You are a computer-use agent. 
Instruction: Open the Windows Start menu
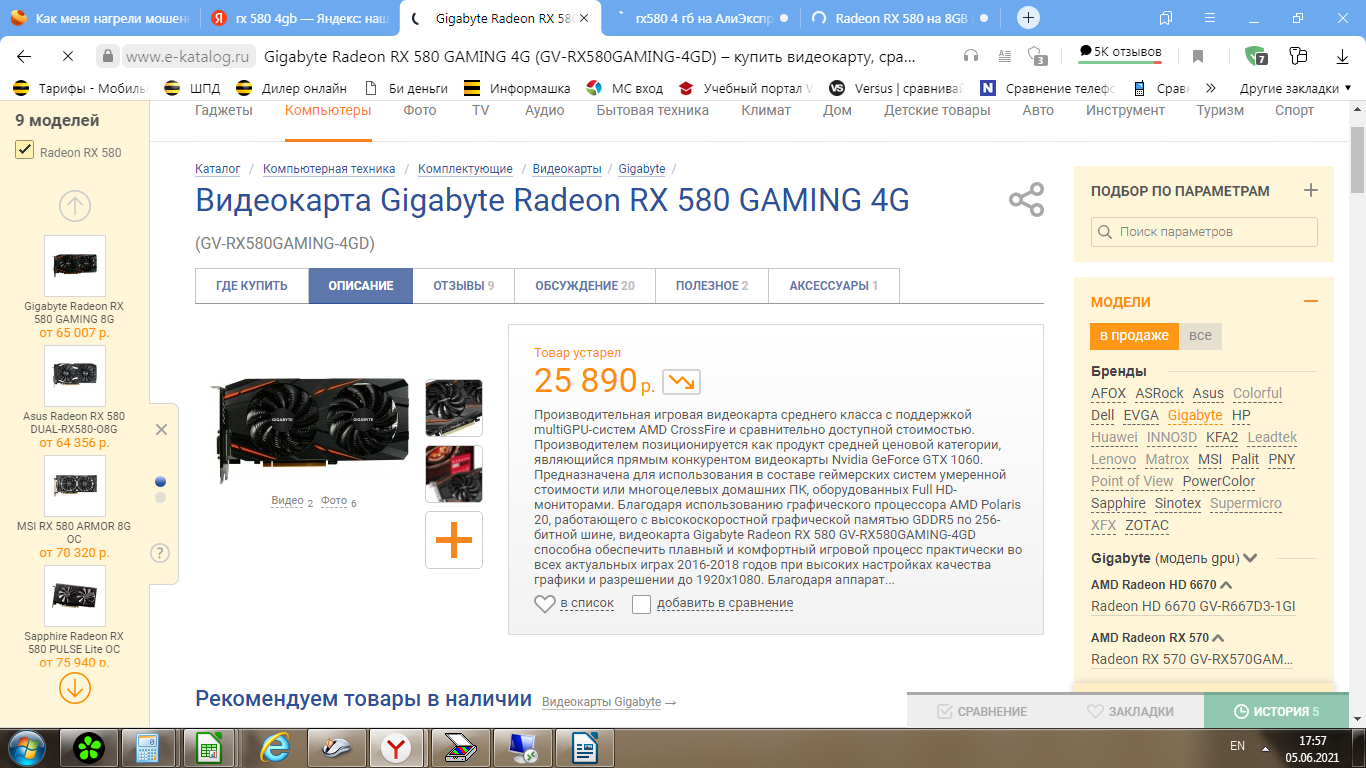pyautogui.click(x=25, y=747)
